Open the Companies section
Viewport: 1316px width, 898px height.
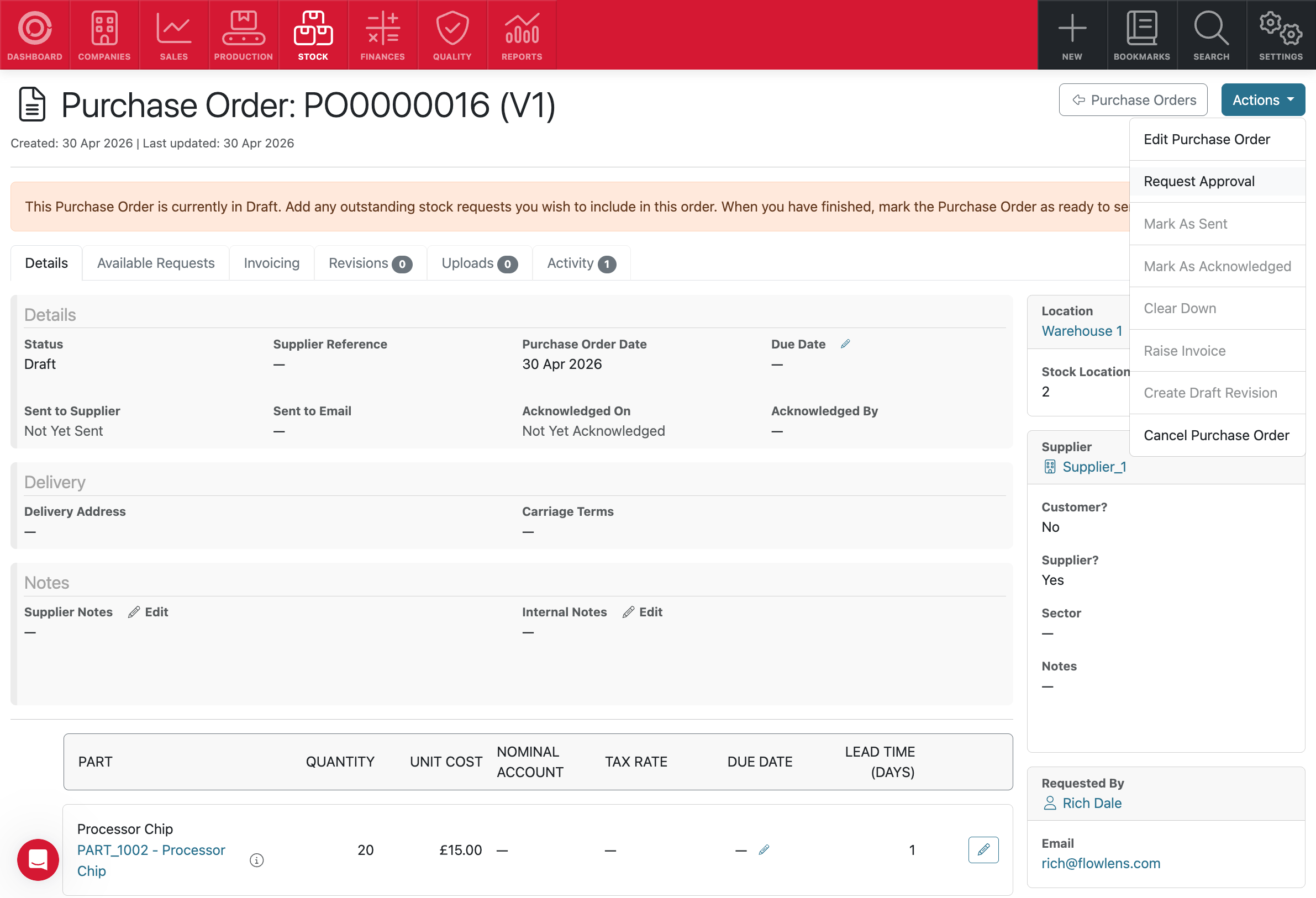tap(104, 35)
